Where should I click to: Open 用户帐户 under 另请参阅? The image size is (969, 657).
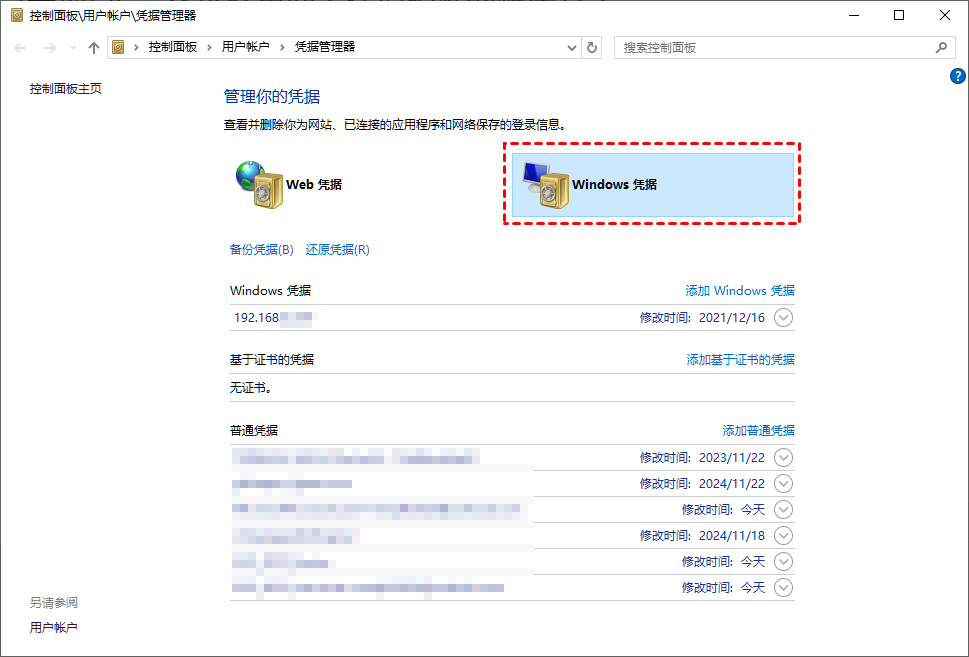point(54,627)
